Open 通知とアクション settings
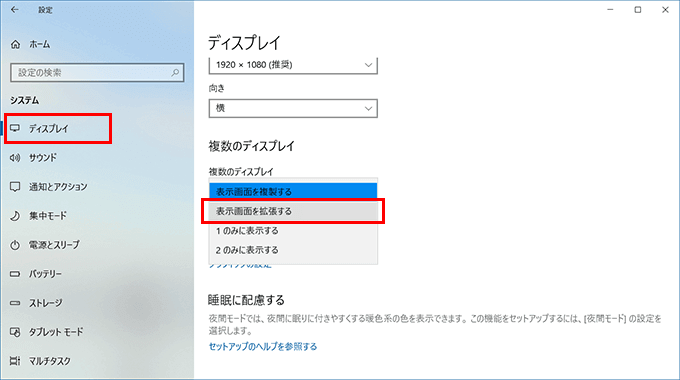Screen dimensions: 680x380 [x=58, y=187]
